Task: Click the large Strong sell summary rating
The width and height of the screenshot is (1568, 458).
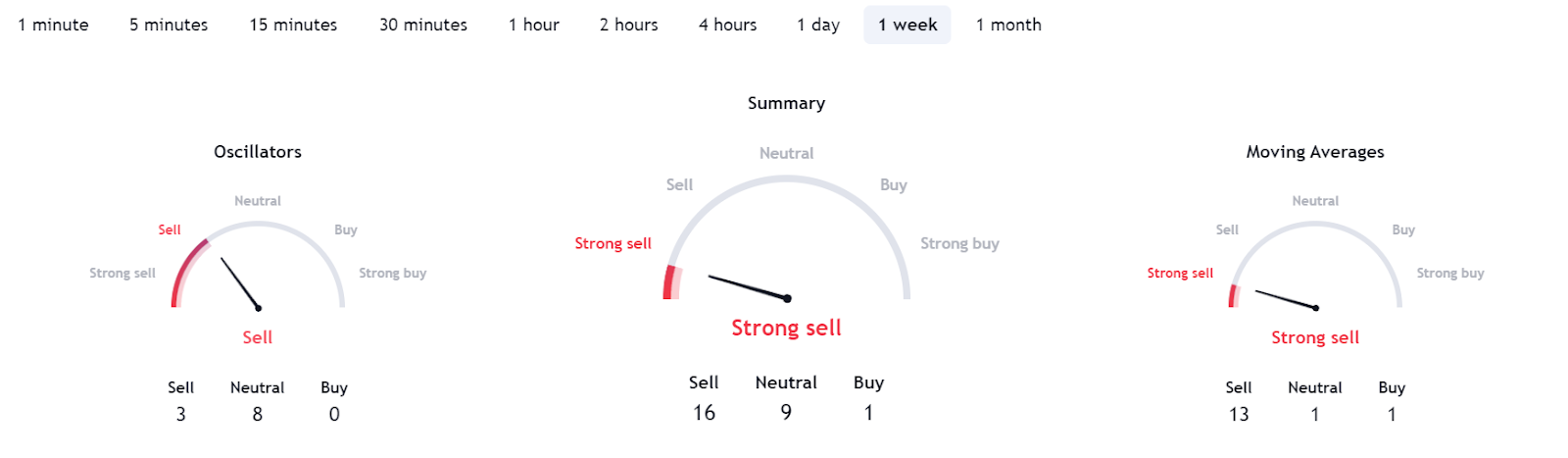Action: (x=786, y=329)
